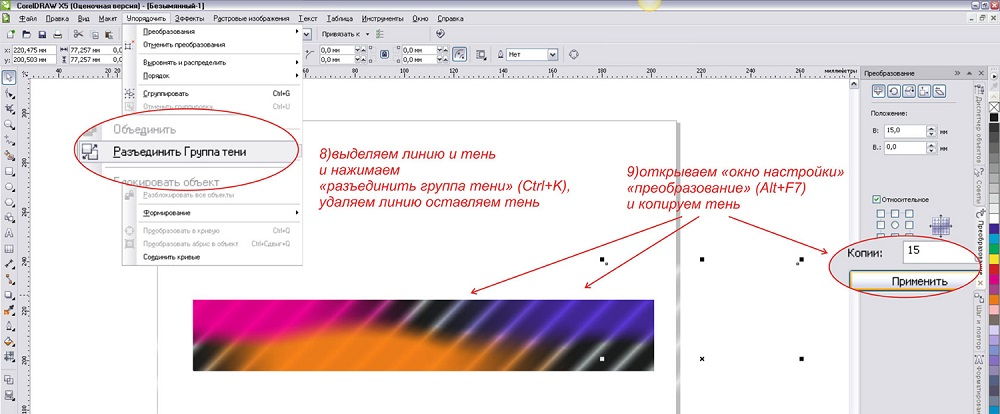This screenshot has height=414, width=1000.
Task: Check the middle-right anchor point box
Action: [x=909, y=225]
